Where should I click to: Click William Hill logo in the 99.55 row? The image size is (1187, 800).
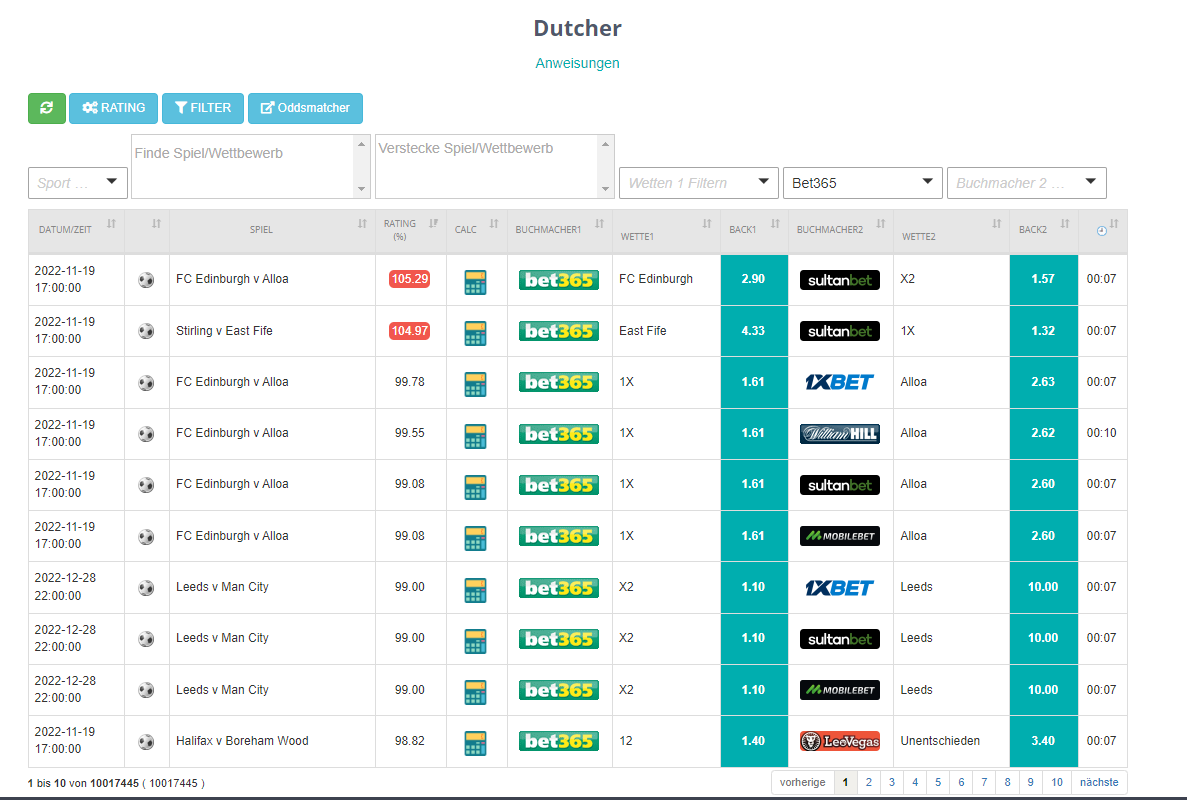click(840, 434)
